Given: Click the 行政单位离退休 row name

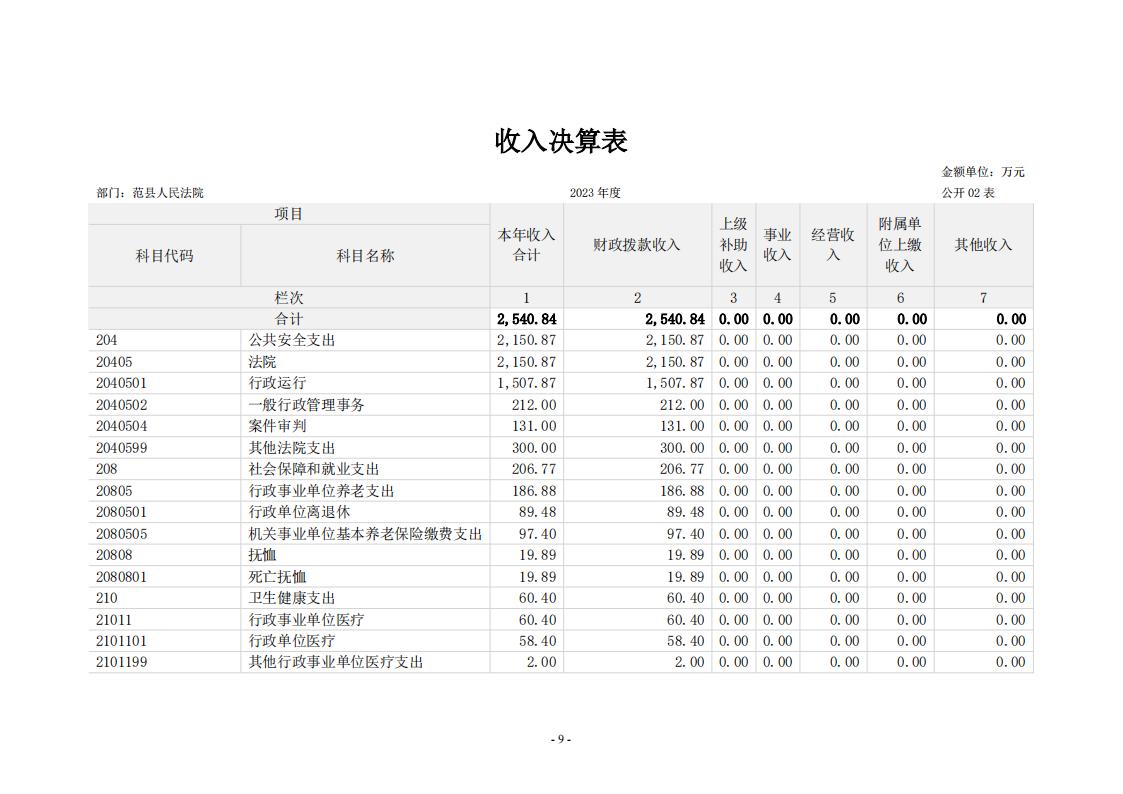Looking at the screenshot, I should pyautogui.click(x=299, y=512).
